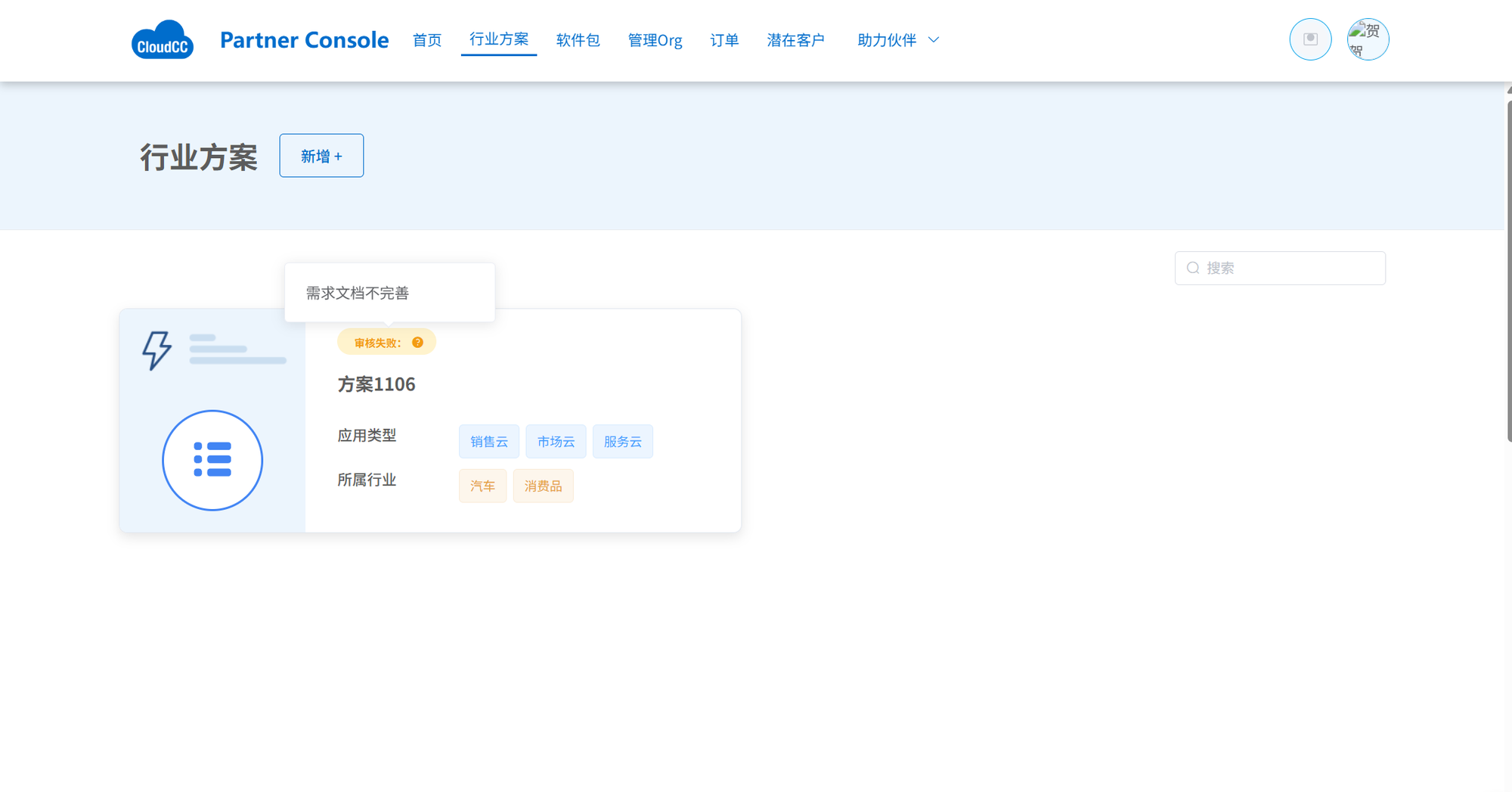Click the 新增 + button
This screenshot has width=1512, height=792.
(x=321, y=156)
